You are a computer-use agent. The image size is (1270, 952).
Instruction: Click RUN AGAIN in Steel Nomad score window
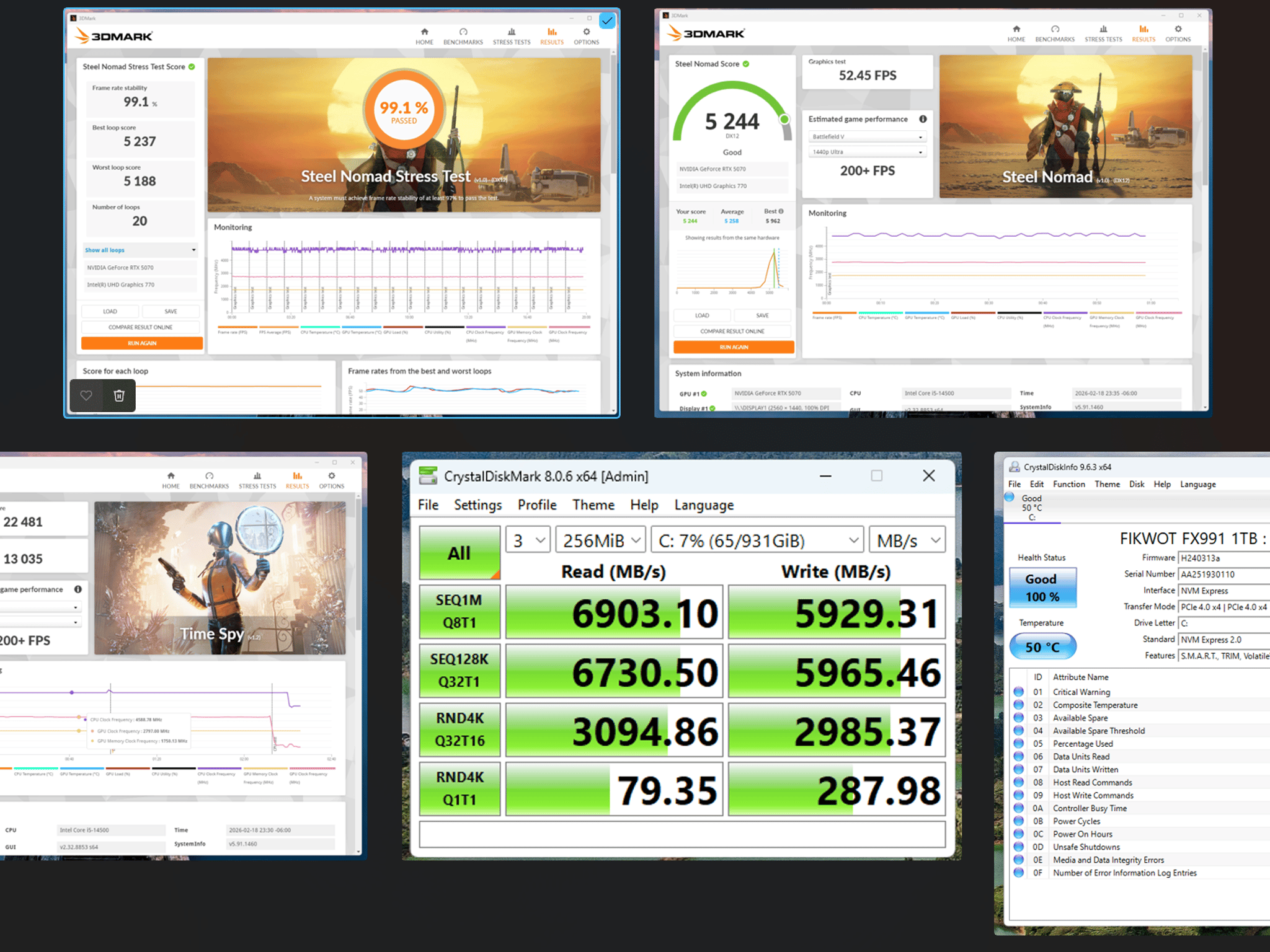click(x=734, y=347)
